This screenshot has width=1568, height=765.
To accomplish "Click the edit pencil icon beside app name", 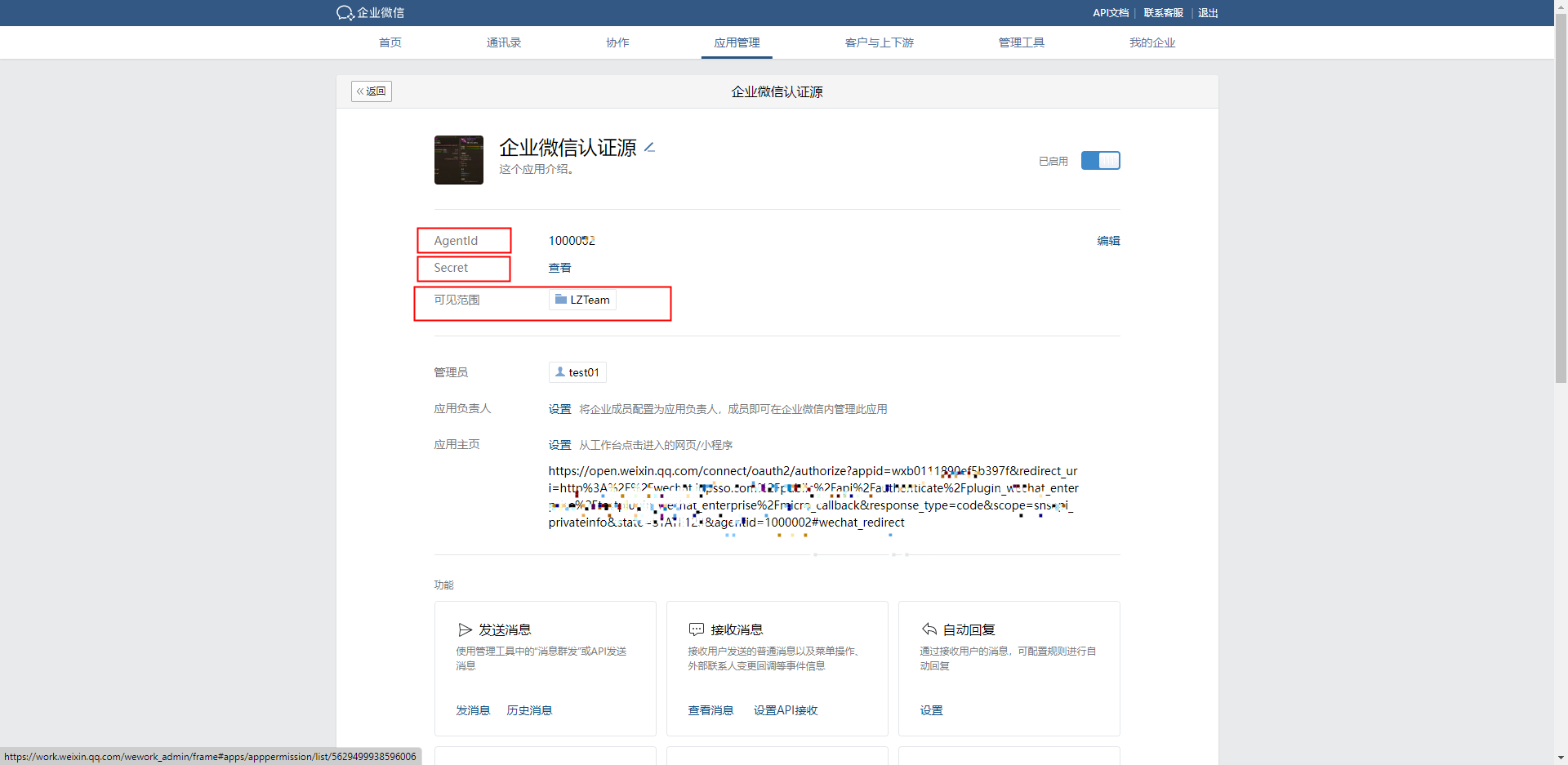I will click(x=650, y=148).
